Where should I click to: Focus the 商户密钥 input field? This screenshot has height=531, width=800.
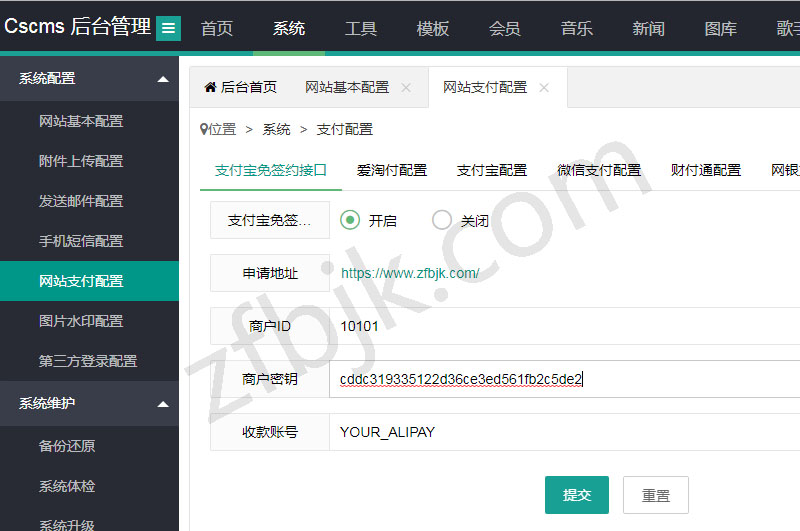pyautogui.click(x=565, y=379)
